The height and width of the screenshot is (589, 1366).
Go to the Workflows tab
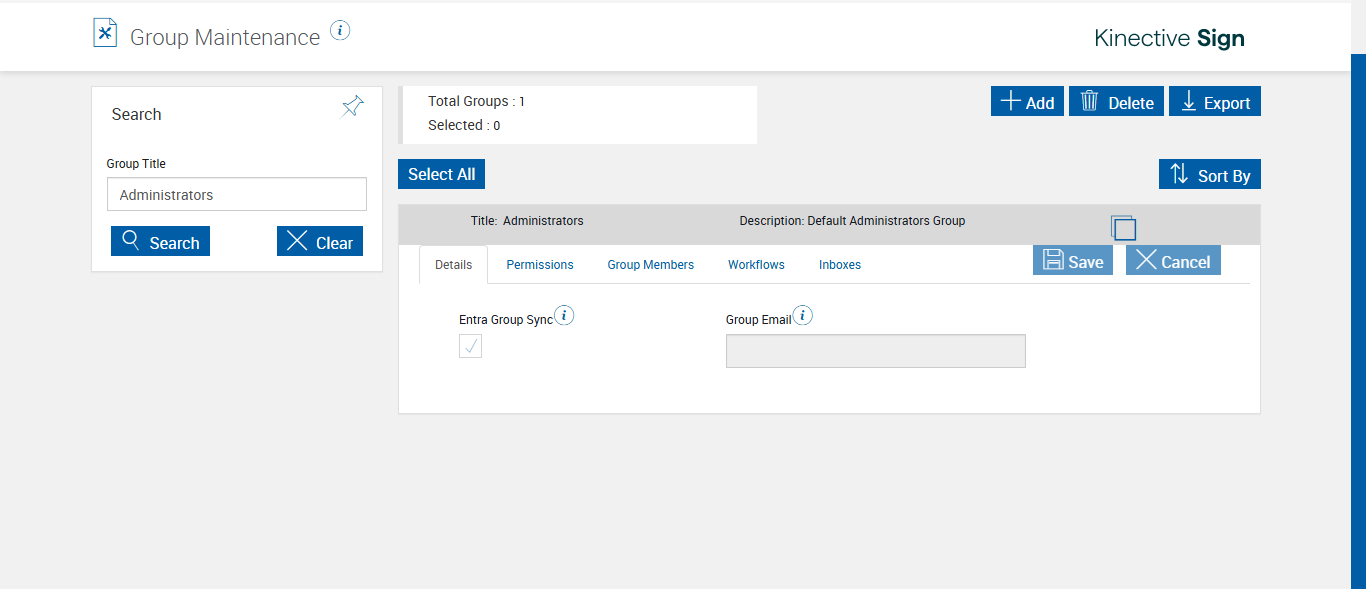[x=756, y=265]
